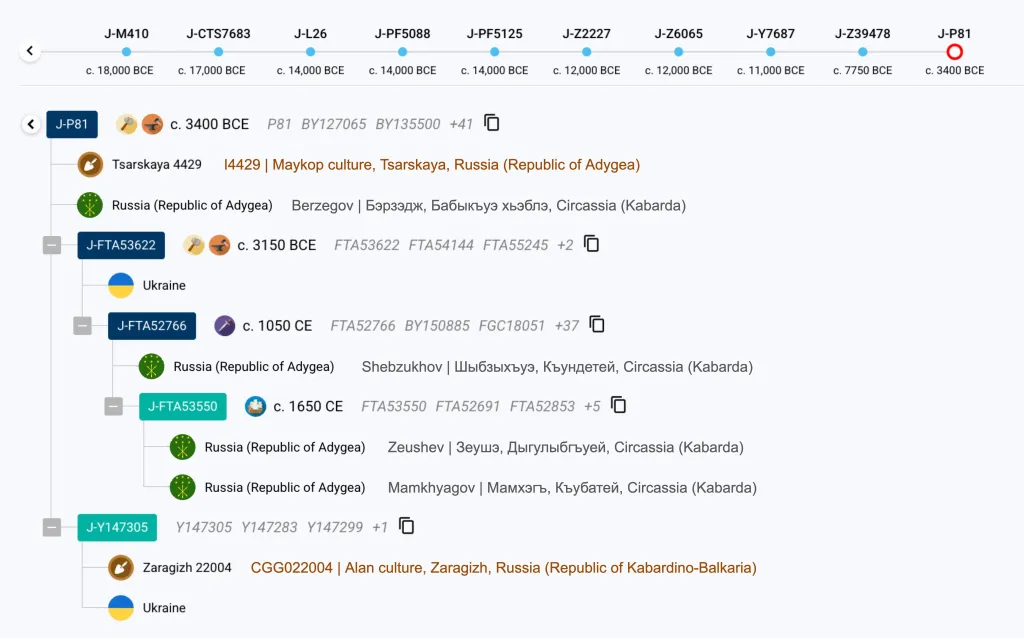Click the Tsarskaya 4429 ancient sample shovel icon
Screen dimensions: 1024x638
coord(91,164)
